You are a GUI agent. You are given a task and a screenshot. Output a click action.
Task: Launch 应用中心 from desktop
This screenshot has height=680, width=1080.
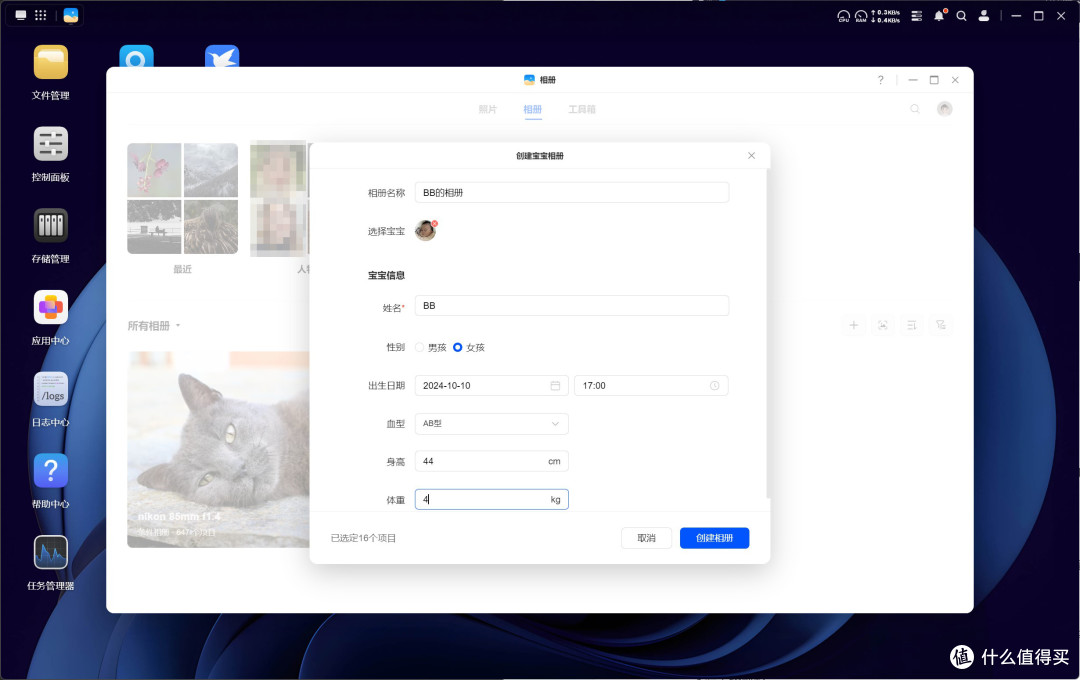tap(50, 307)
